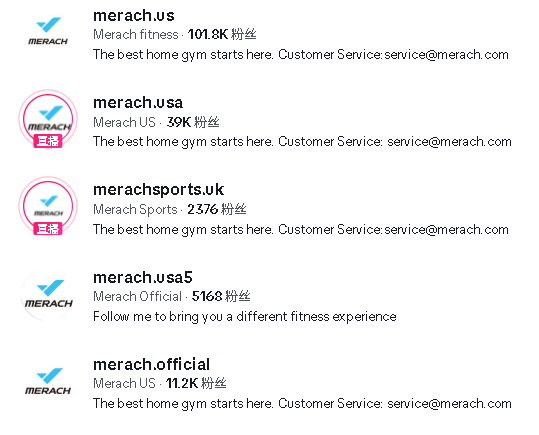
Task: Open the merach.usa username link
Action: 138,102
